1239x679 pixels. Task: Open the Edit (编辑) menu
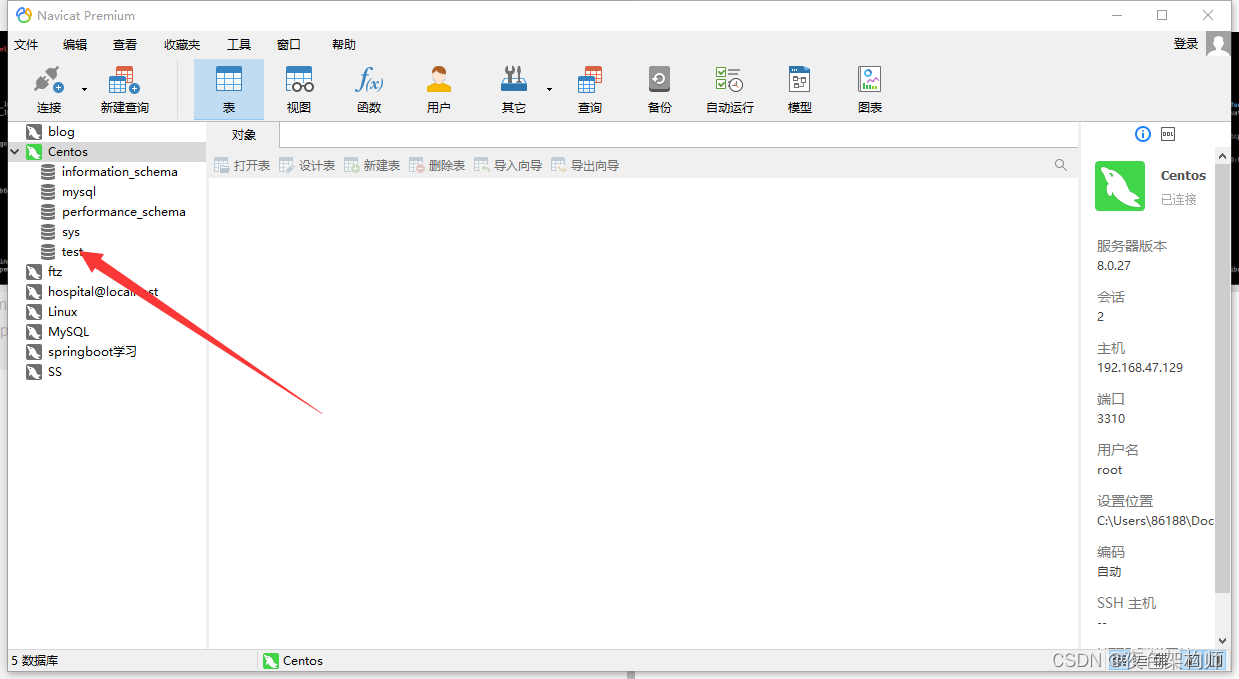(75, 45)
